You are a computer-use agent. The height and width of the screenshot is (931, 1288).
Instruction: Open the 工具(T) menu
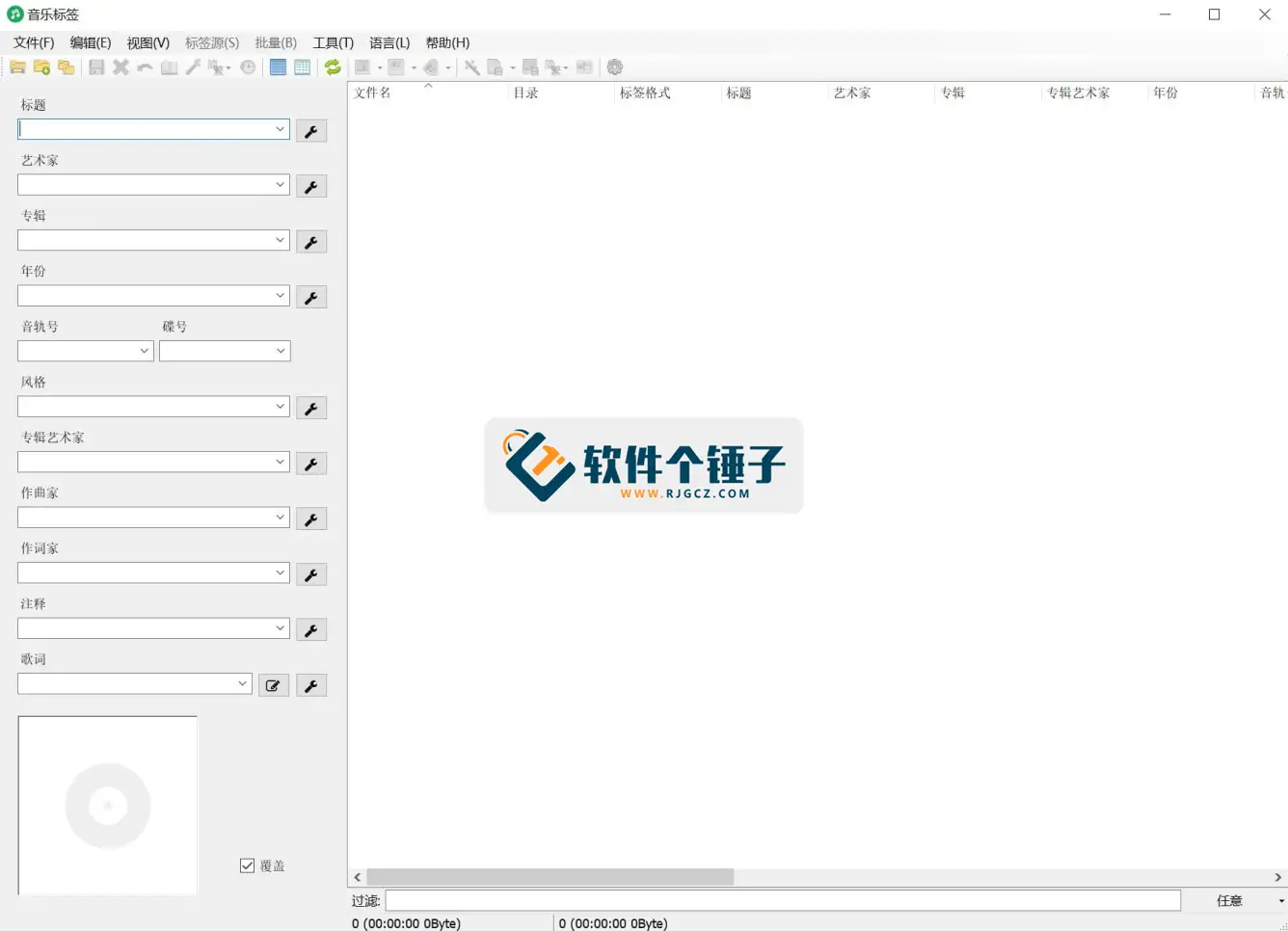click(333, 42)
